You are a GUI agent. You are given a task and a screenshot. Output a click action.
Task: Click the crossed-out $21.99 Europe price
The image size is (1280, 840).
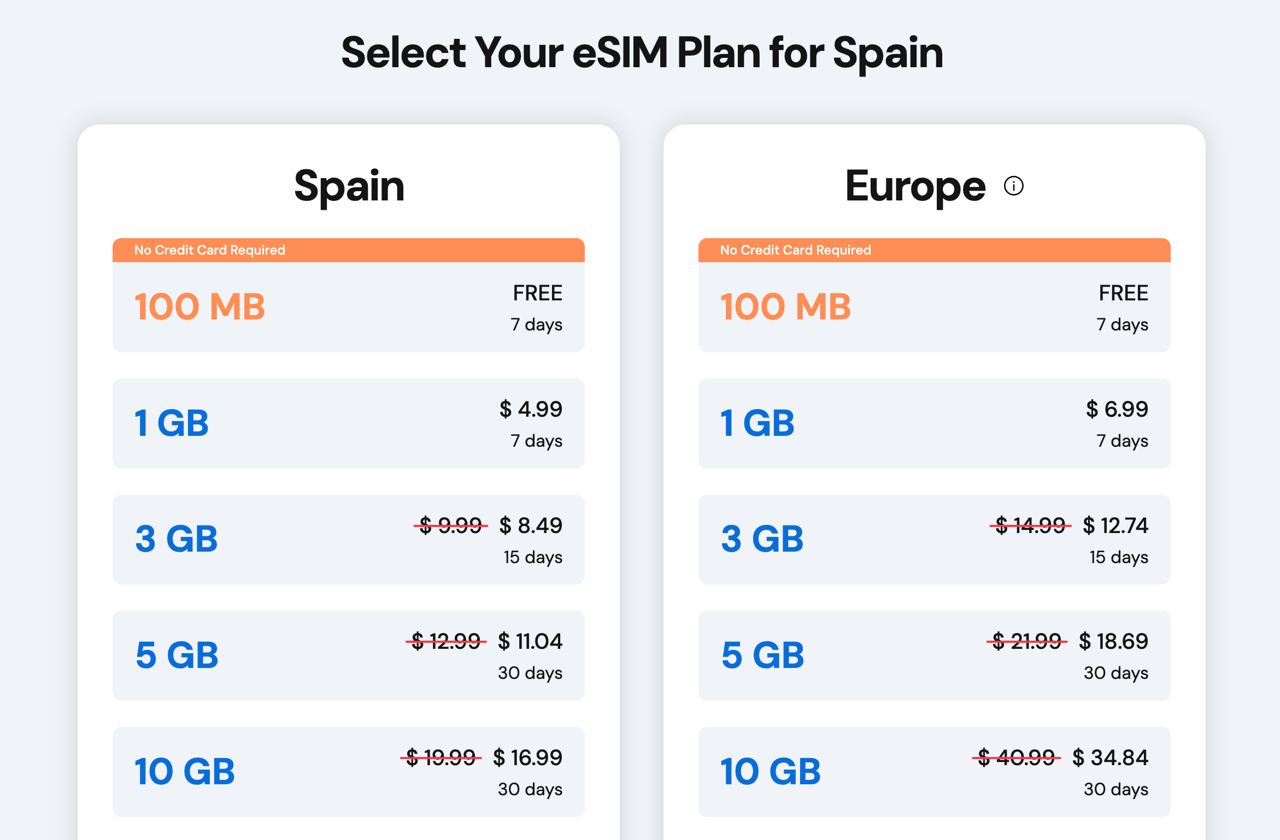(x=1026, y=641)
